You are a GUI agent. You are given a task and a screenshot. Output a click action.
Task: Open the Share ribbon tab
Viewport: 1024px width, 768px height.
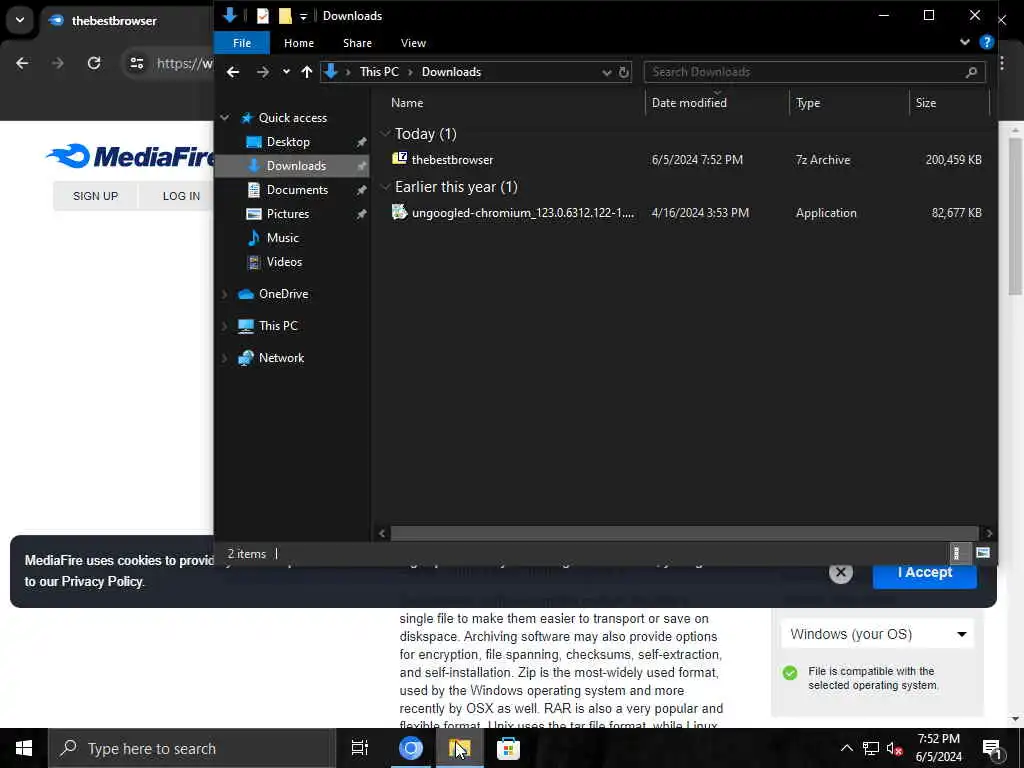click(357, 43)
